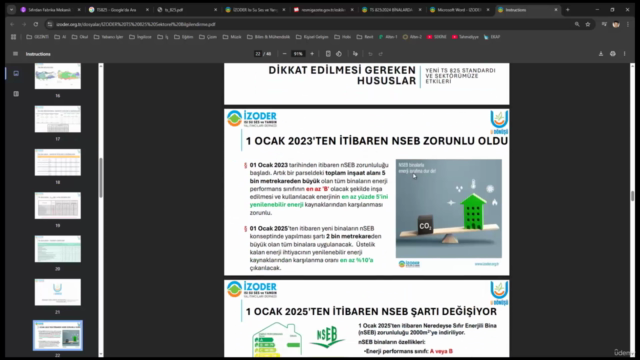Open the Hobi bookmarks folder
640x360 pixels.
(342, 37)
